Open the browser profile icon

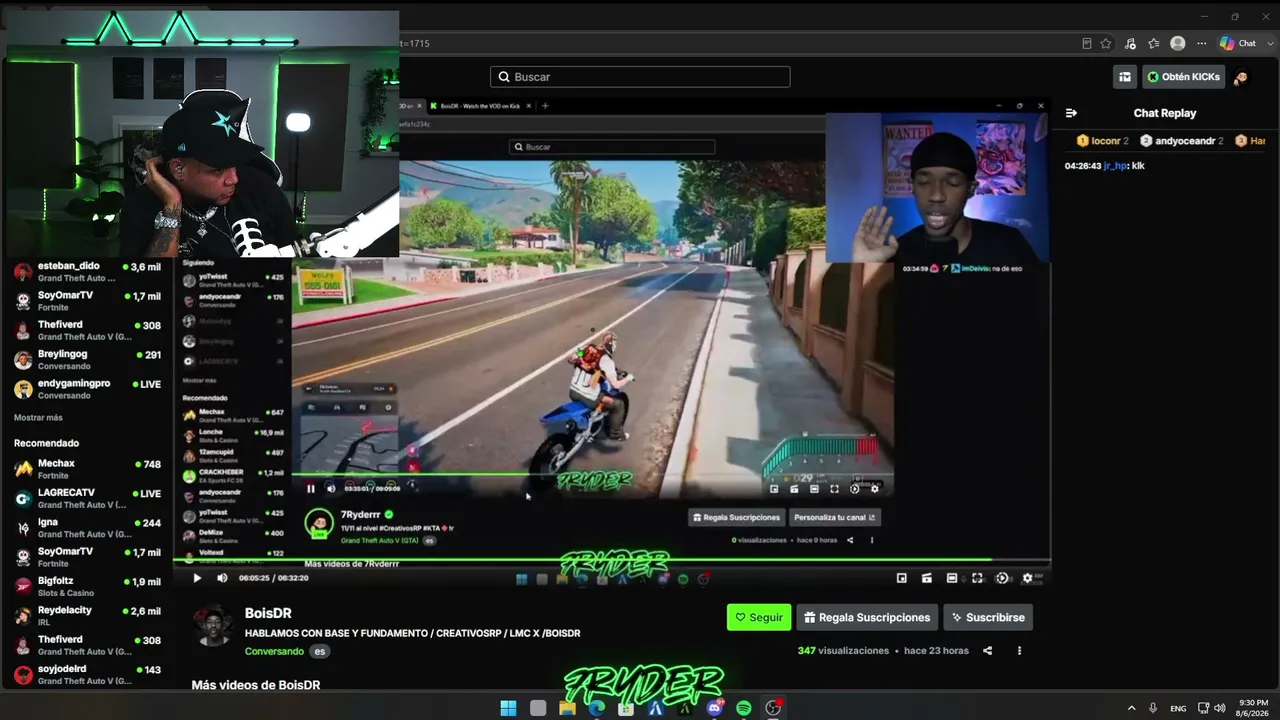(1178, 43)
